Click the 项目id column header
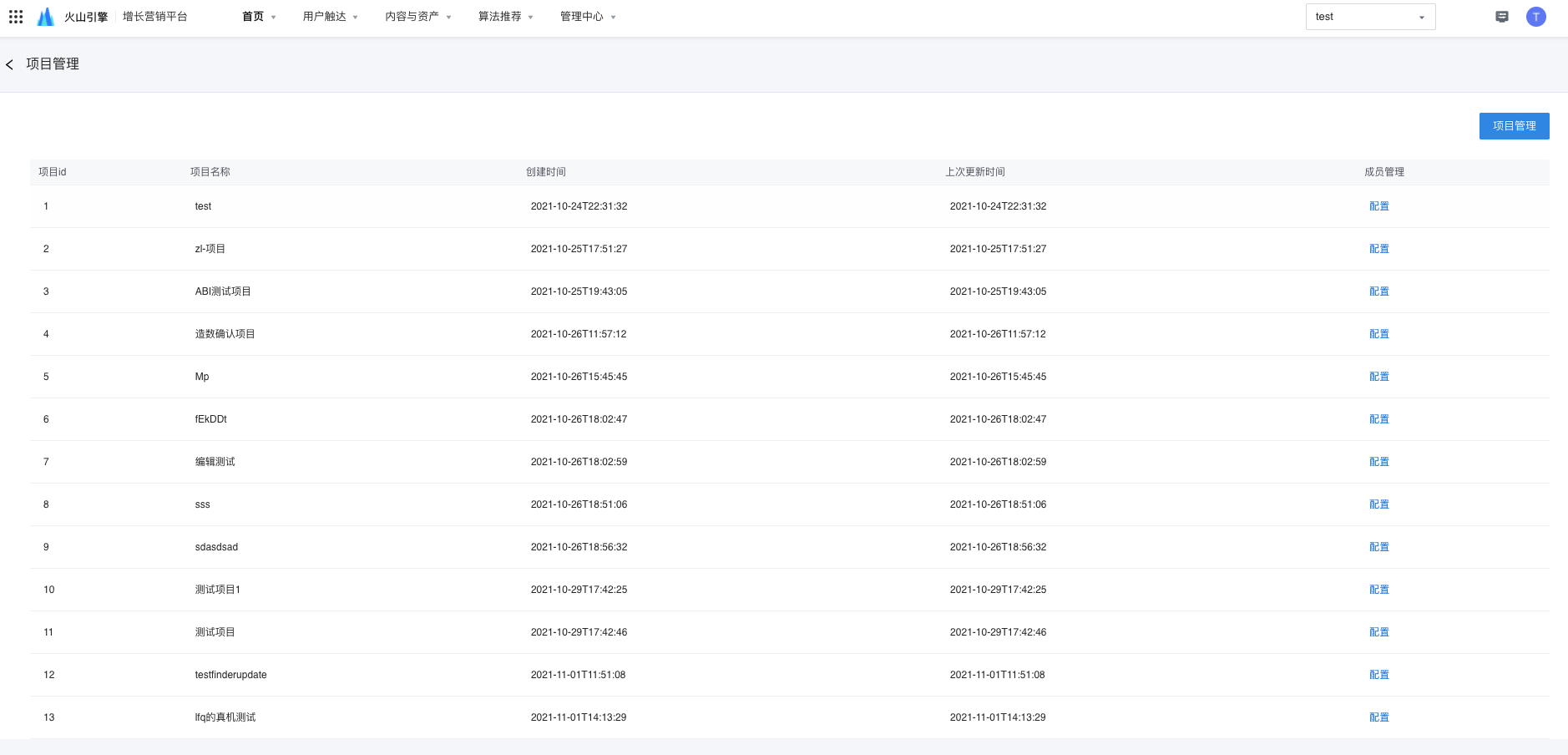The width and height of the screenshot is (1568, 755). (53, 172)
